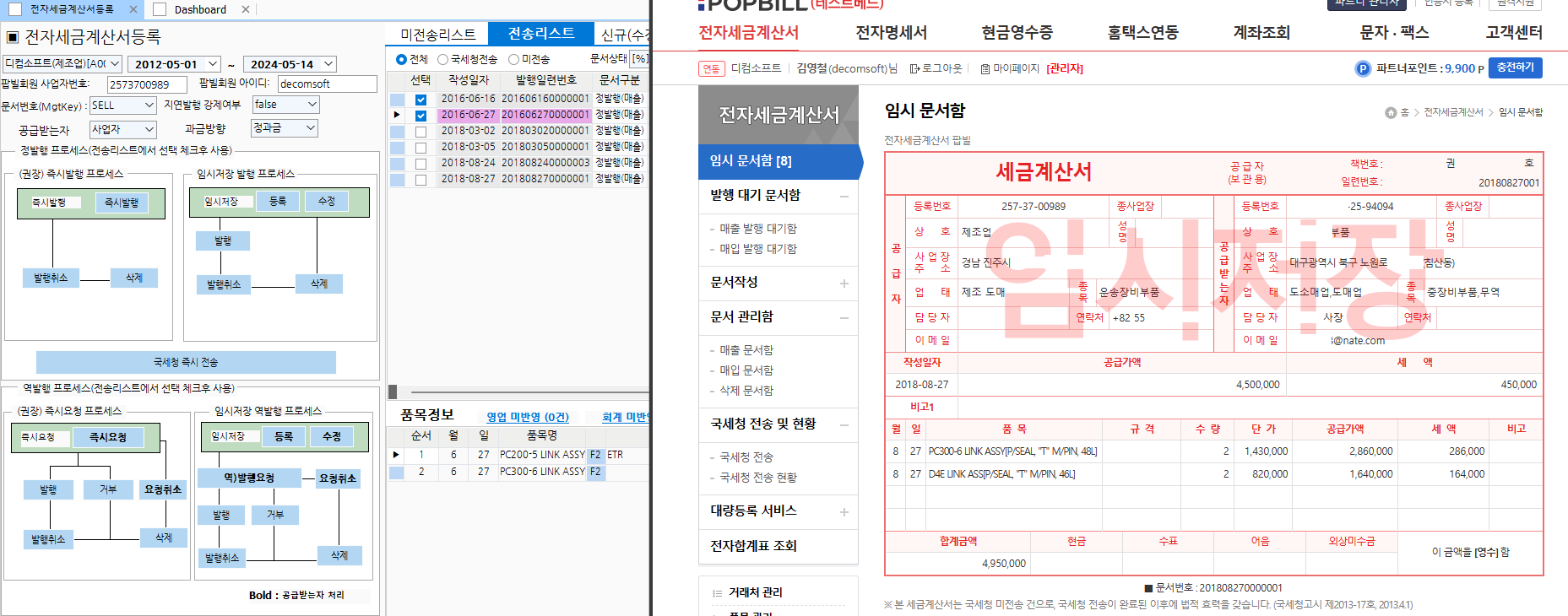Check the 2018-03-05 row checkbox

point(420,147)
